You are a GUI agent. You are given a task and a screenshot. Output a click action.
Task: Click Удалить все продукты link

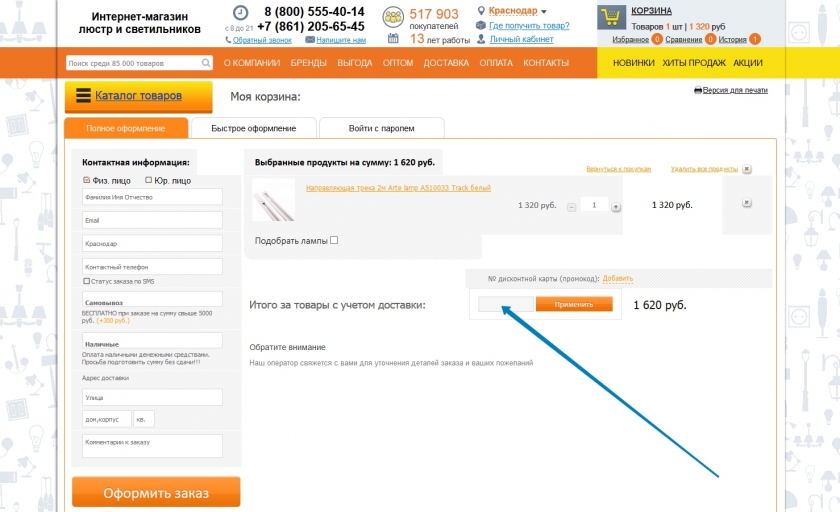point(704,169)
